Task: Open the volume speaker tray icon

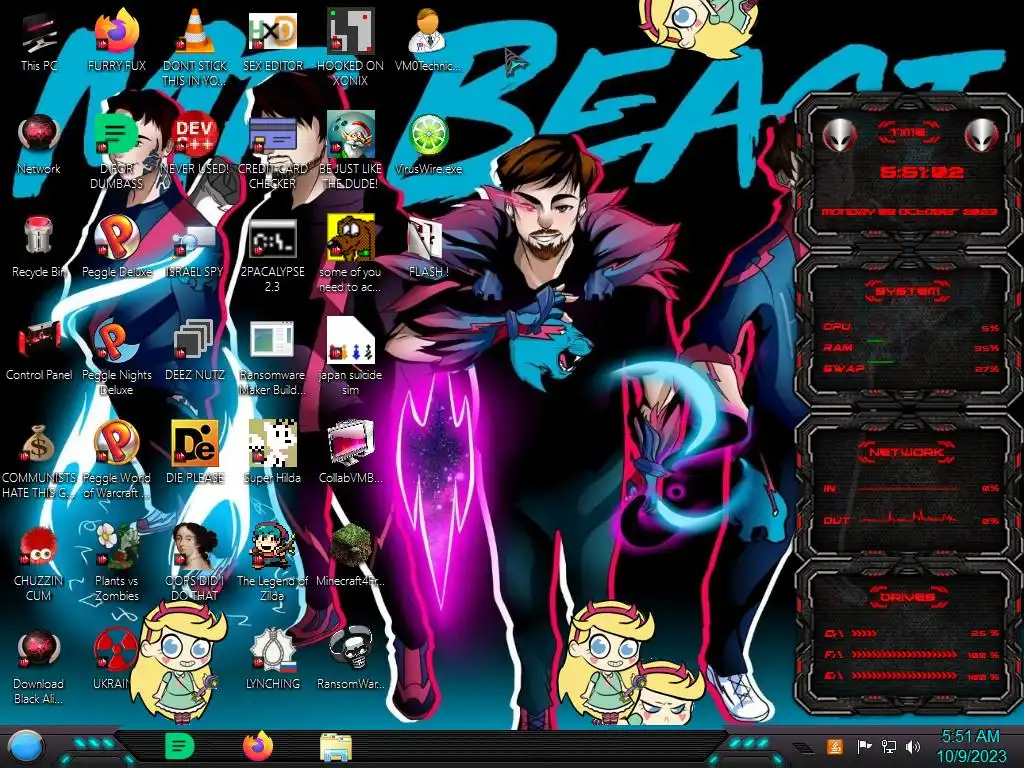Action: pyautogui.click(x=914, y=746)
